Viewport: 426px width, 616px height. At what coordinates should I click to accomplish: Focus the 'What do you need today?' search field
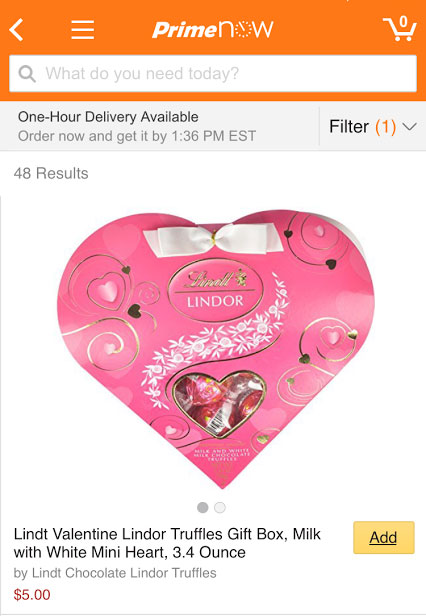point(213,73)
